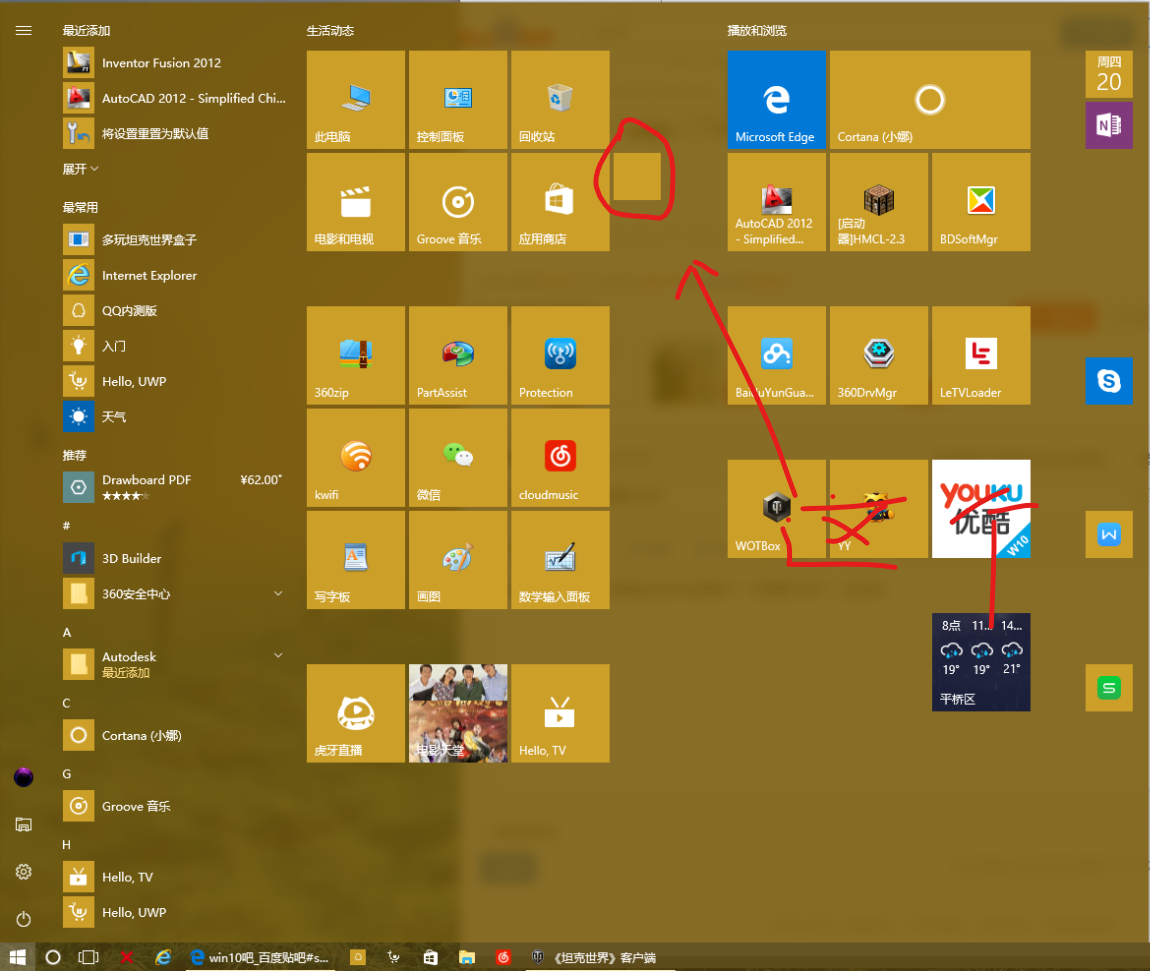Open the Cortana (小娜) wide tile
Image resolution: width=1150 pixels, height=971 pixels.
click(930, 100)
